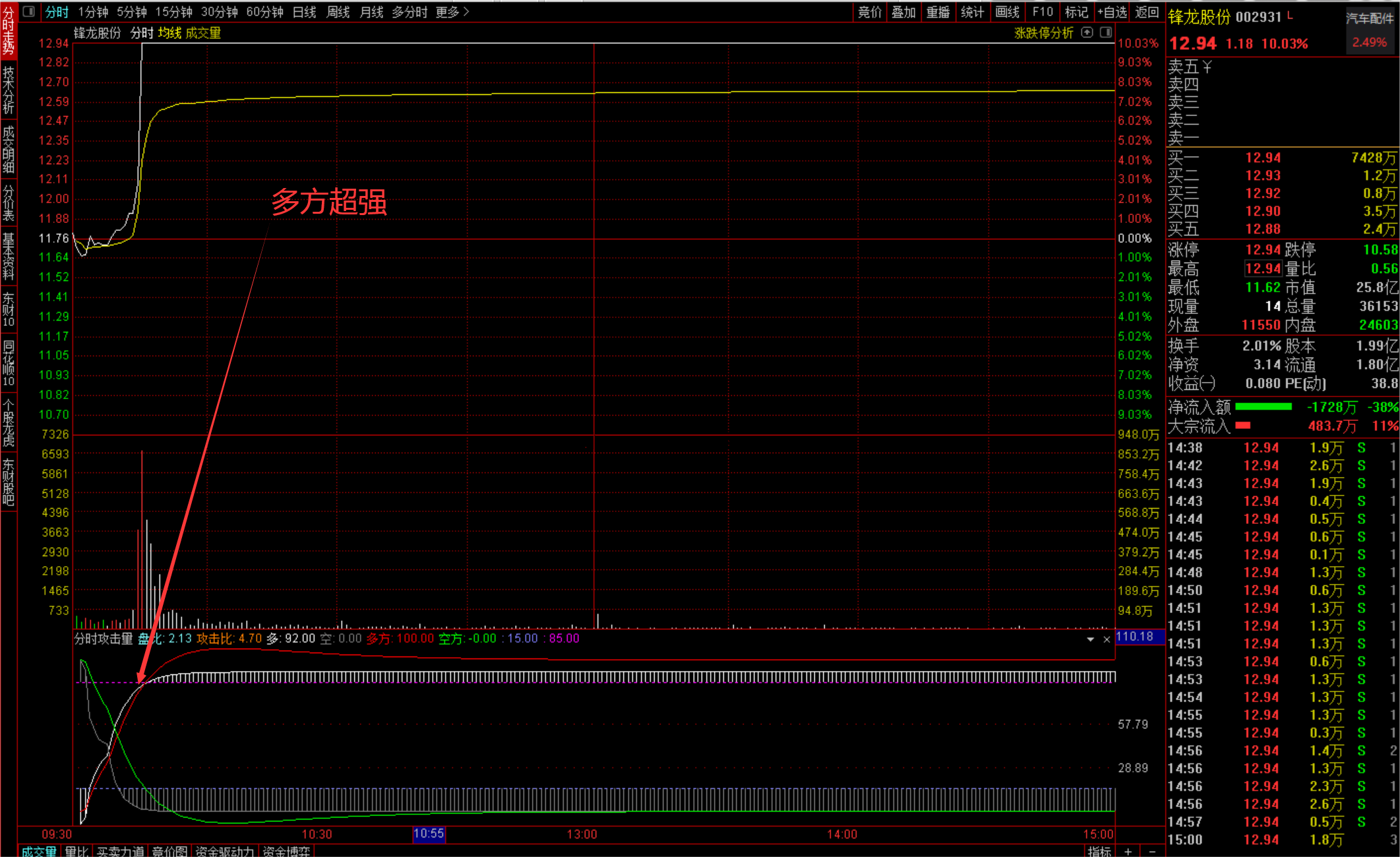The width and height of the screenshot is (1400, 857).
Task: Click the 10:55 time marker on axis
Action: tap(429, 834)
